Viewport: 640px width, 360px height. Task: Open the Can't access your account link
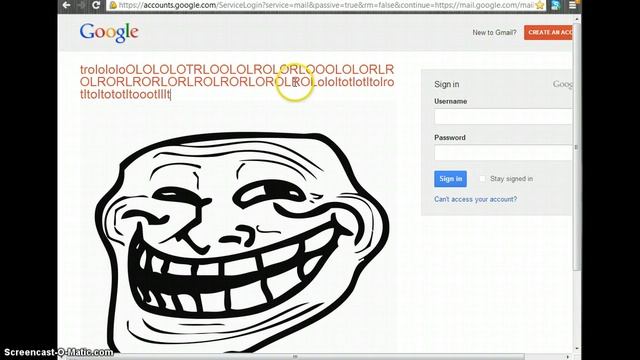click(x=476, y=199)
